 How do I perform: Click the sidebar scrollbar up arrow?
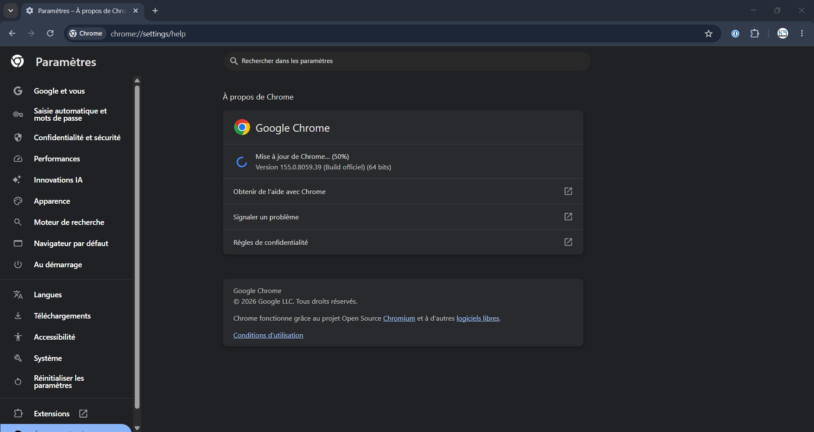pos(137,80)
